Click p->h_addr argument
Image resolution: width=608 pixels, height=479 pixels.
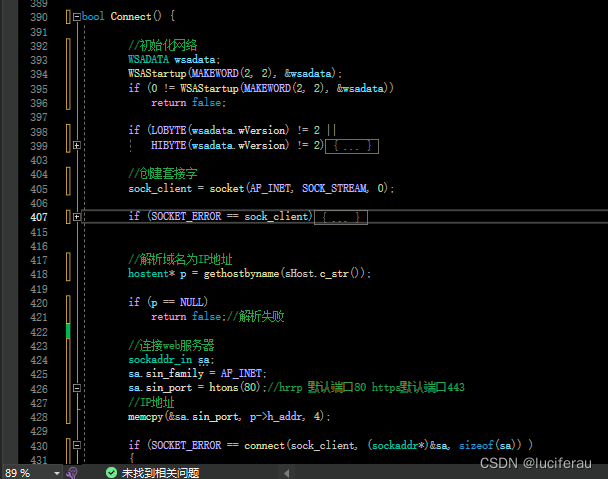(x=276, y=417)
